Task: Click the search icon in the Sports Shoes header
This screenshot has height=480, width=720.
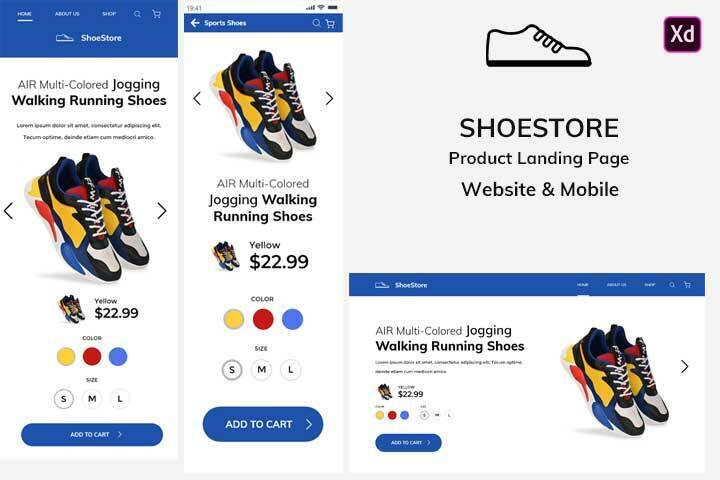Action: [x=316, y=23]
